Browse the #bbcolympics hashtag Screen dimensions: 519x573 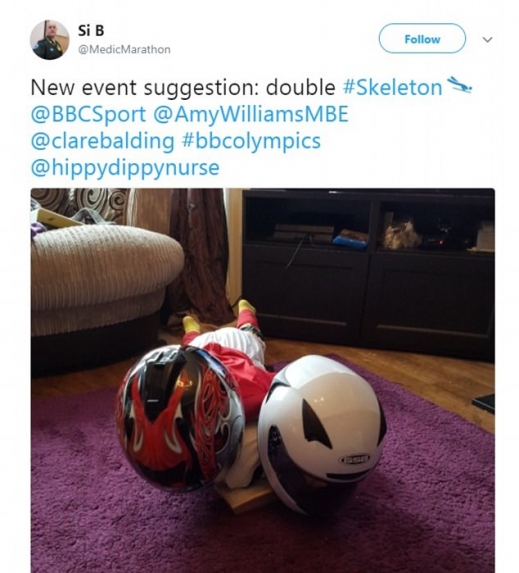tap(251, 141)
